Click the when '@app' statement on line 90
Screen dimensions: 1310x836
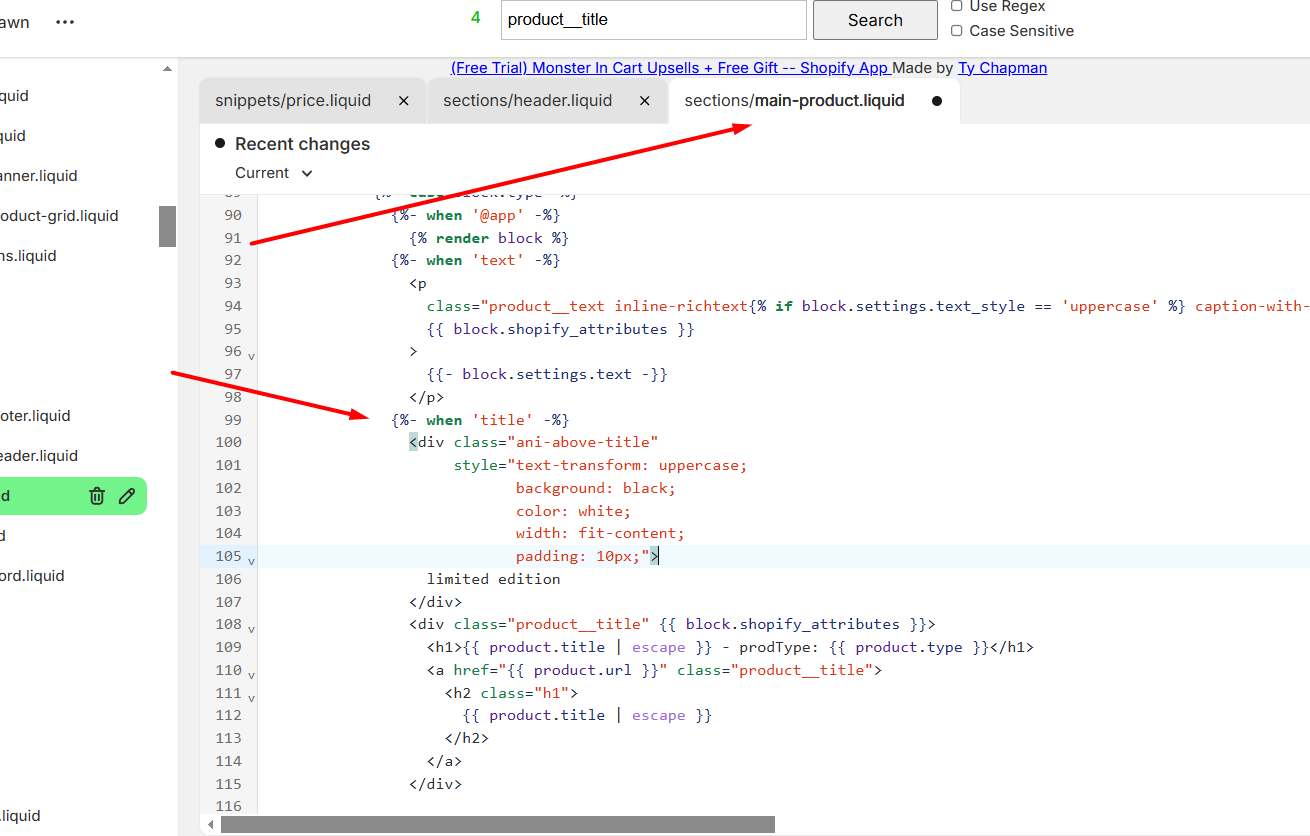point(476,215)
